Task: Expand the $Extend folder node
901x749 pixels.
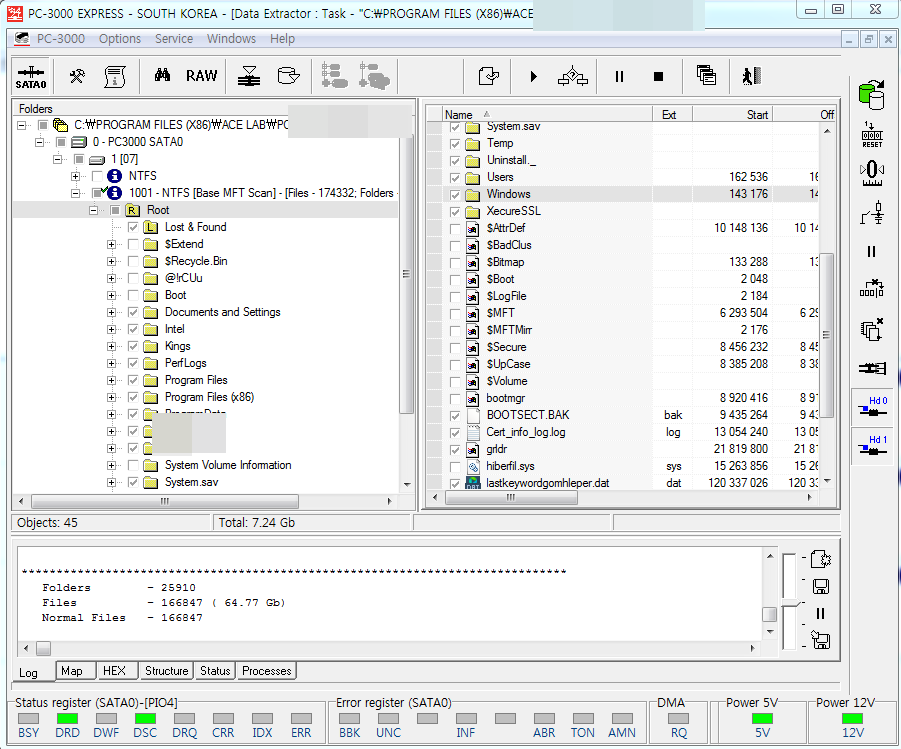Action: pos(111,244)
